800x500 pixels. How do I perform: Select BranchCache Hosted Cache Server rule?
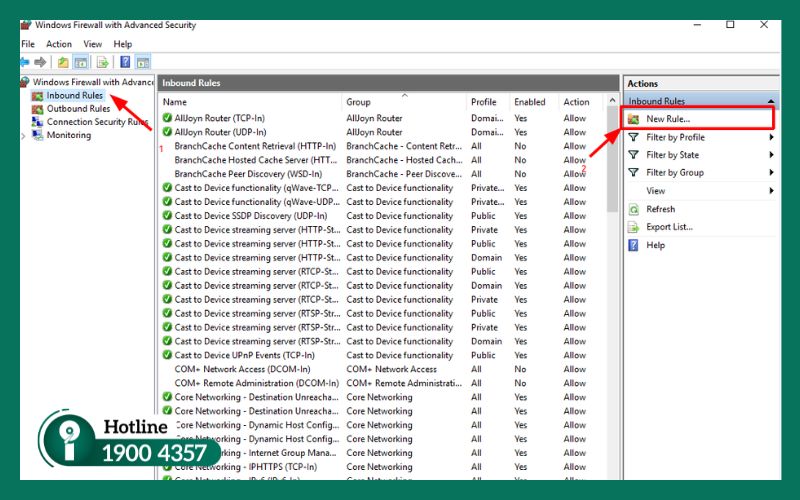[256, 160]
